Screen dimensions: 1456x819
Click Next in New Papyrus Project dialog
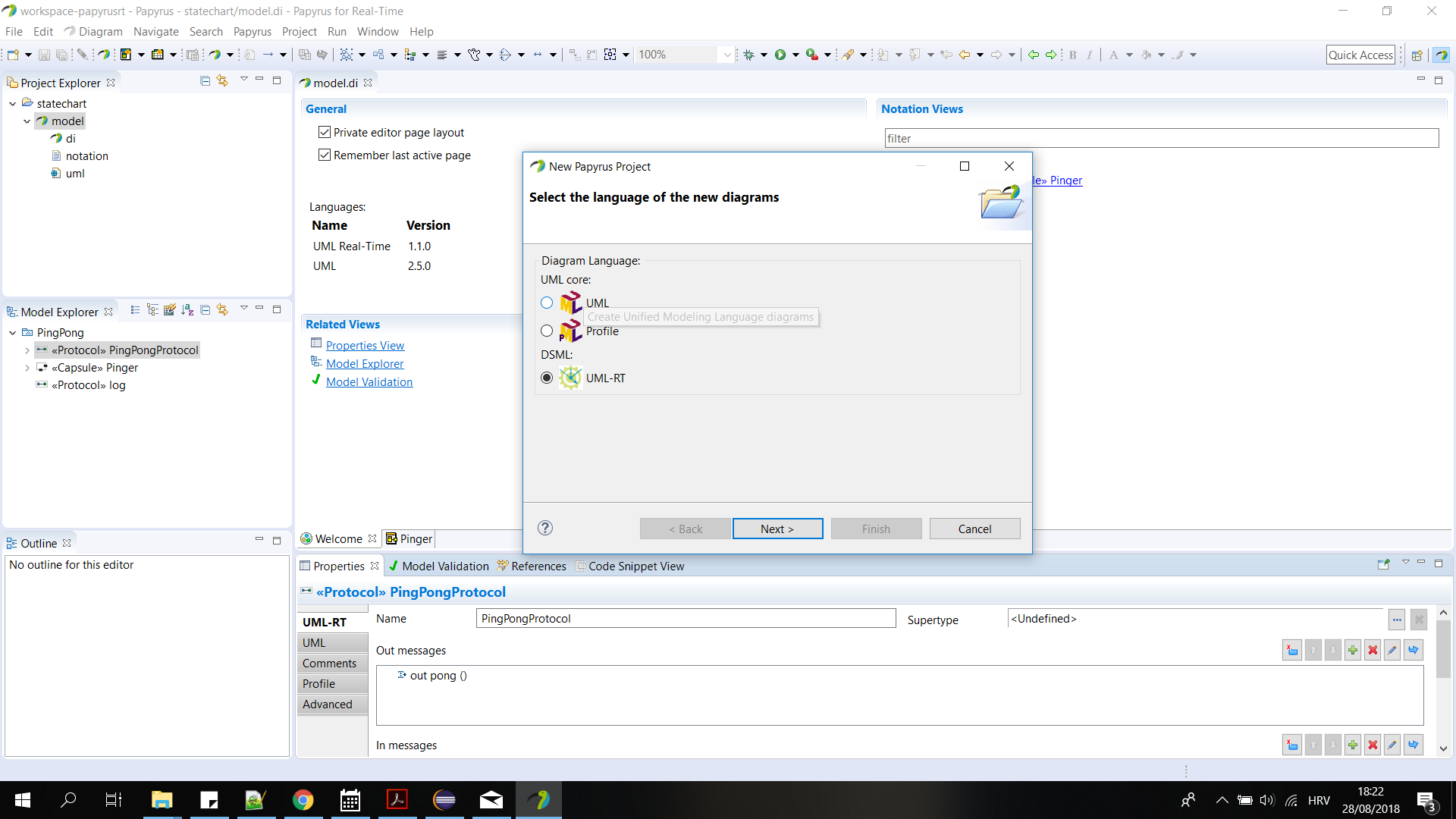[777, 529]
